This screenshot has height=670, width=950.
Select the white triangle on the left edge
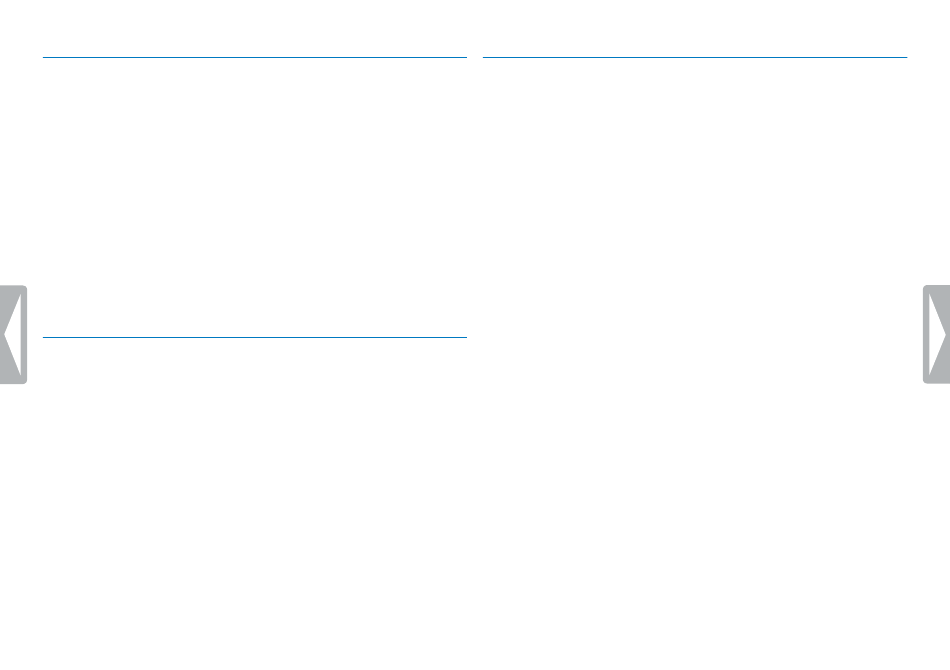13,334
